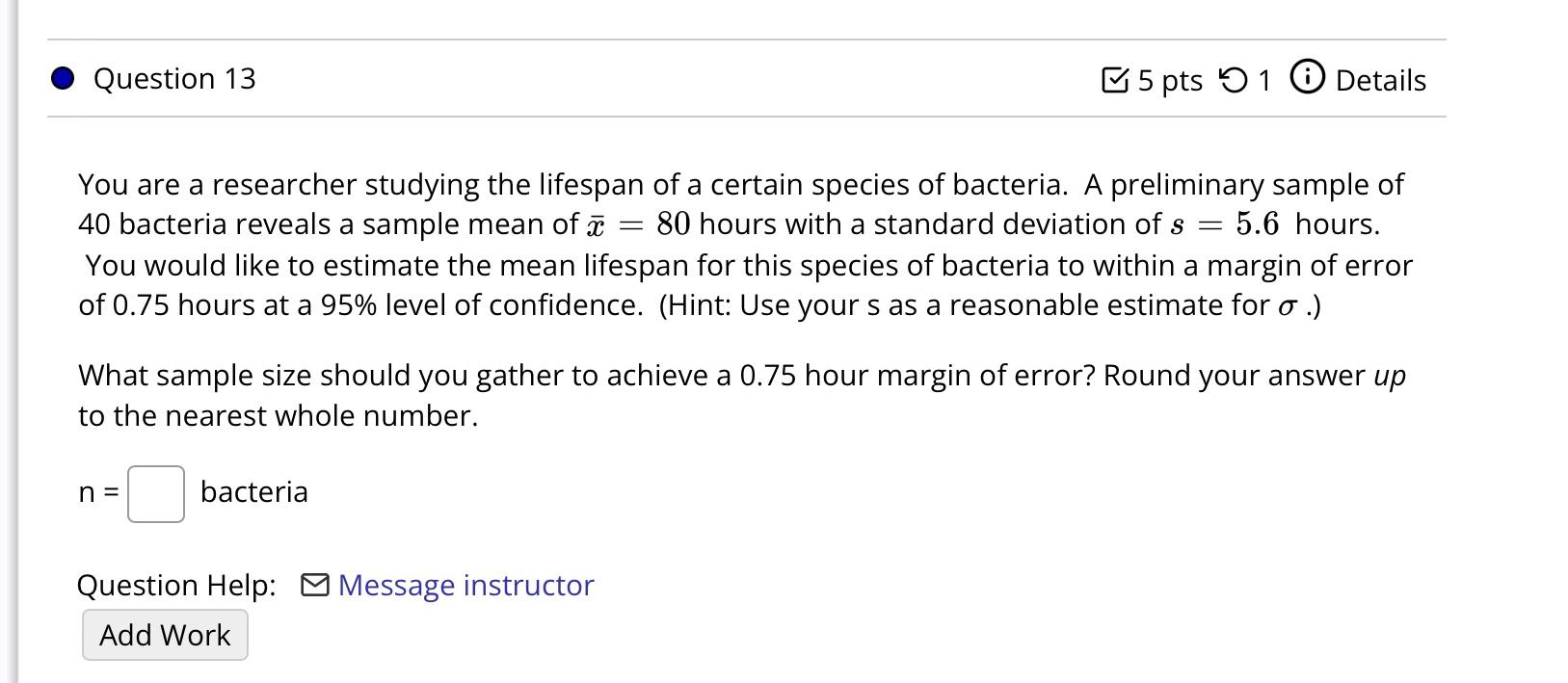
Task: Click the s = 5.6 formula
Action: pyautogui.click(x=1225, y=224)
